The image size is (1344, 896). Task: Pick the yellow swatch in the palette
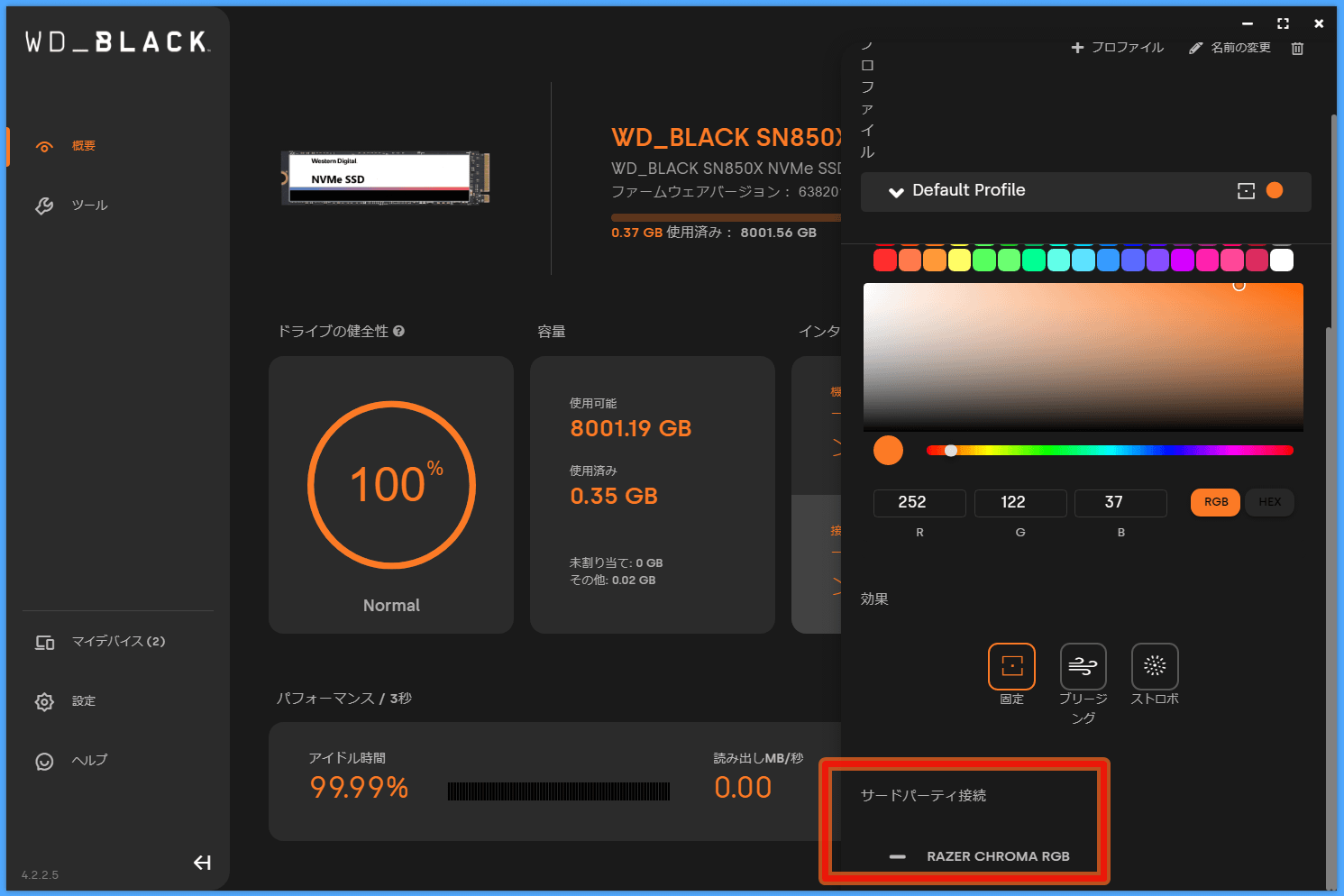pos(959,261)
